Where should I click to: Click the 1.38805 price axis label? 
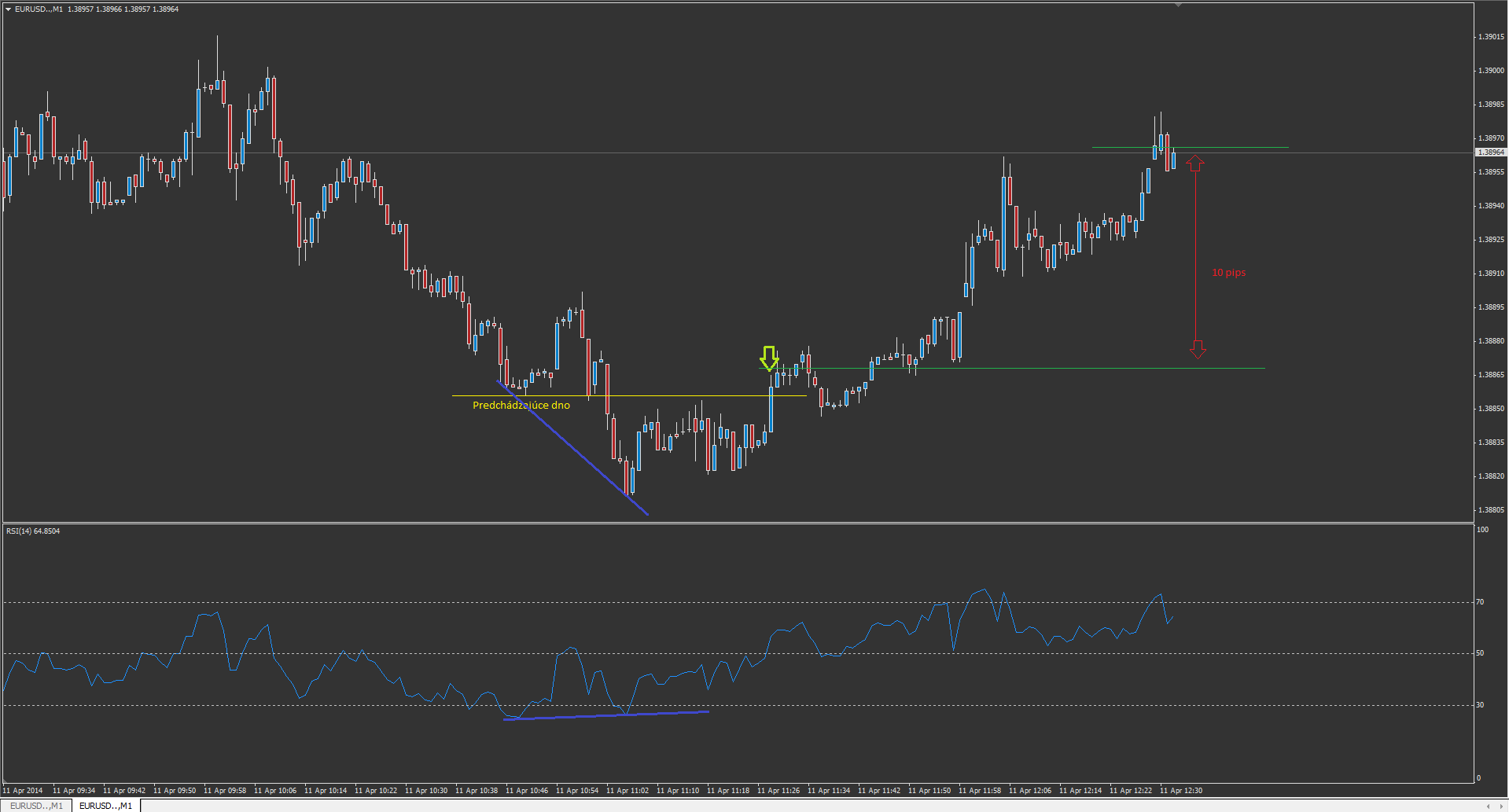click(1492, 510)
